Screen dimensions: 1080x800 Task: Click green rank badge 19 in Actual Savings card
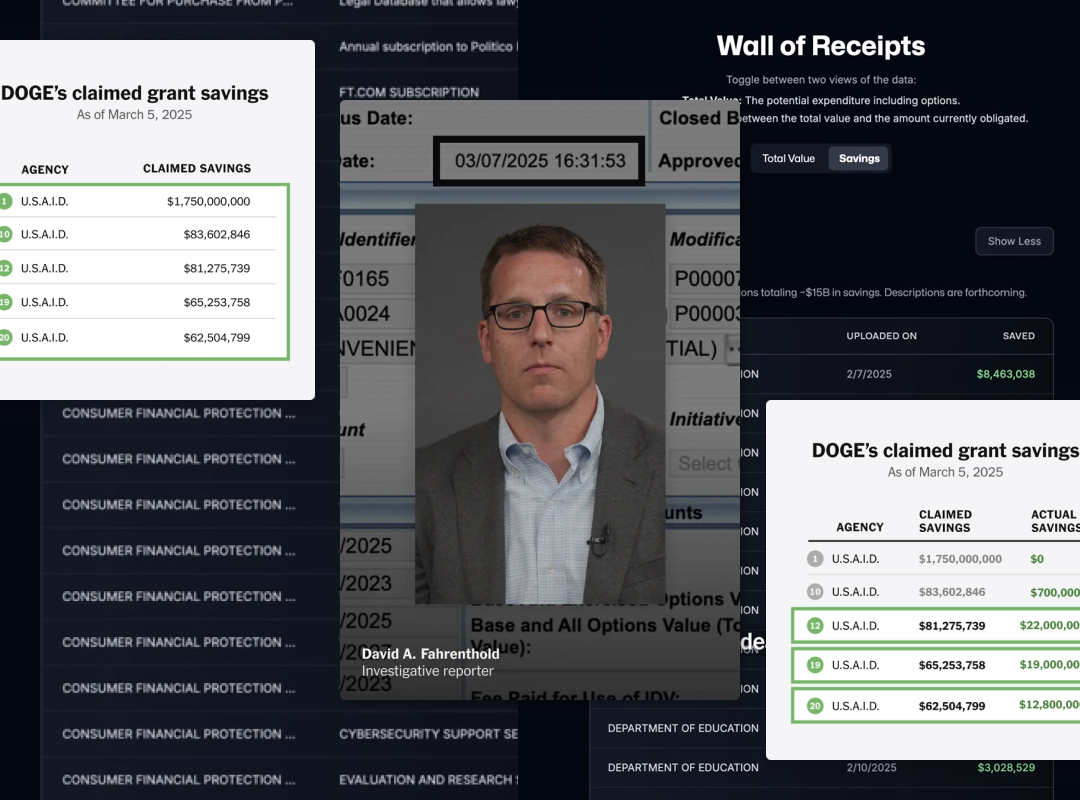(x=815, y=665)
